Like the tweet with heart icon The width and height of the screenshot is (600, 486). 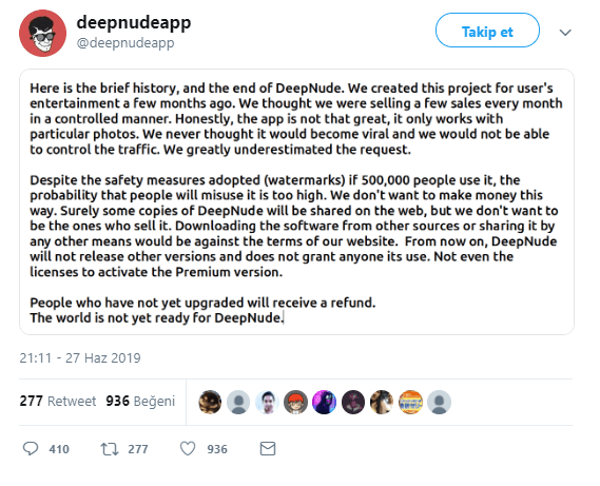tap(187, 449)
